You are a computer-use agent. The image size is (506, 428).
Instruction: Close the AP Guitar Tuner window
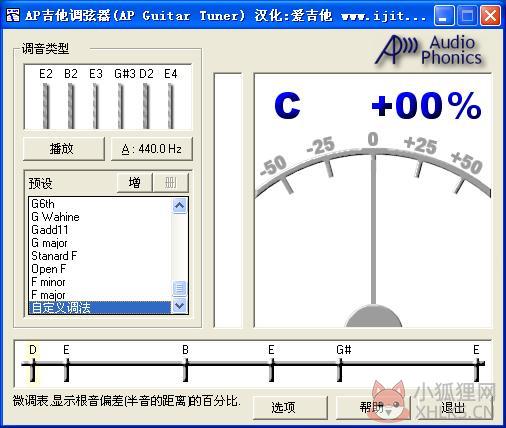coord(490,15)
